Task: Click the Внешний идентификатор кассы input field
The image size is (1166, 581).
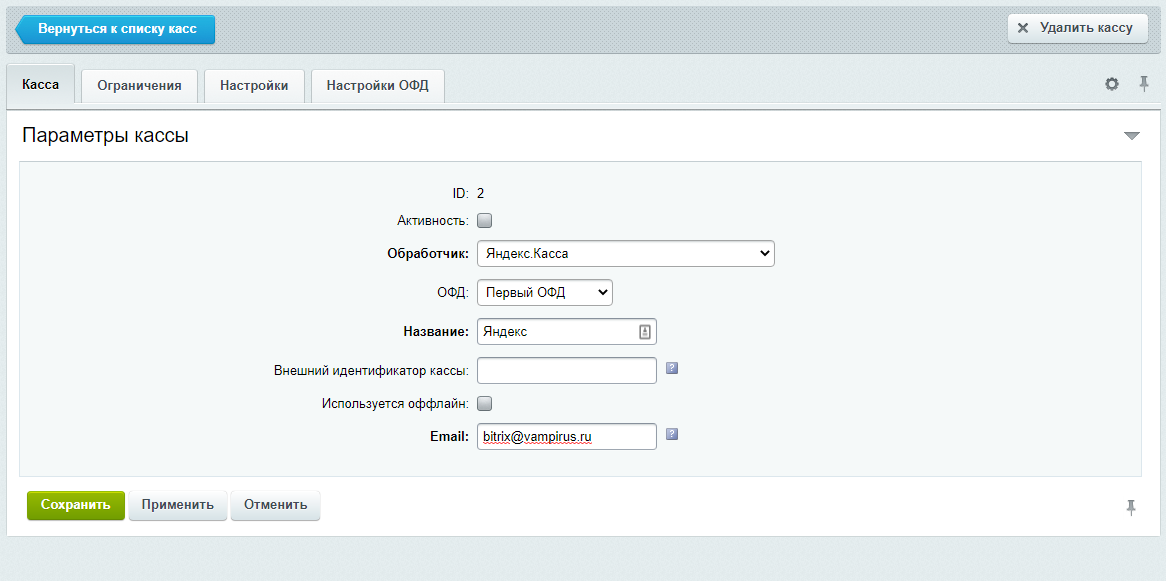Action: [x=566, y=371]
